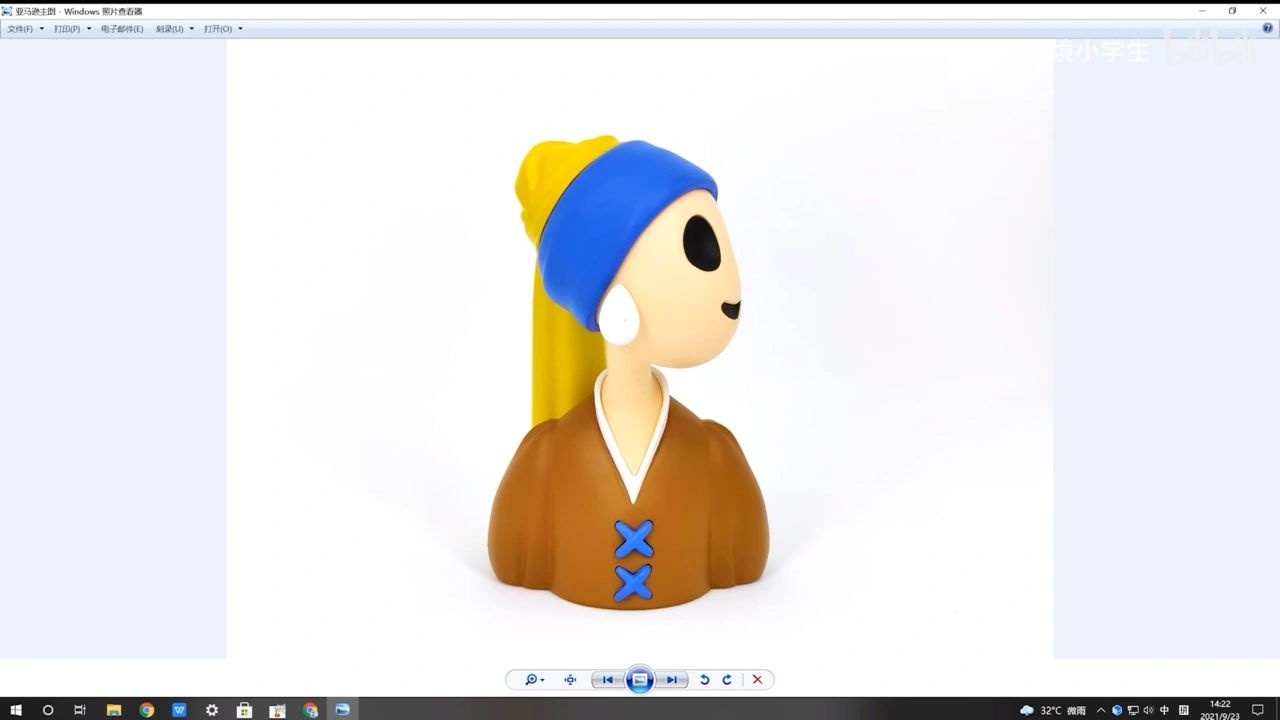Open the volume speaker tray icon

[1148, 710]
